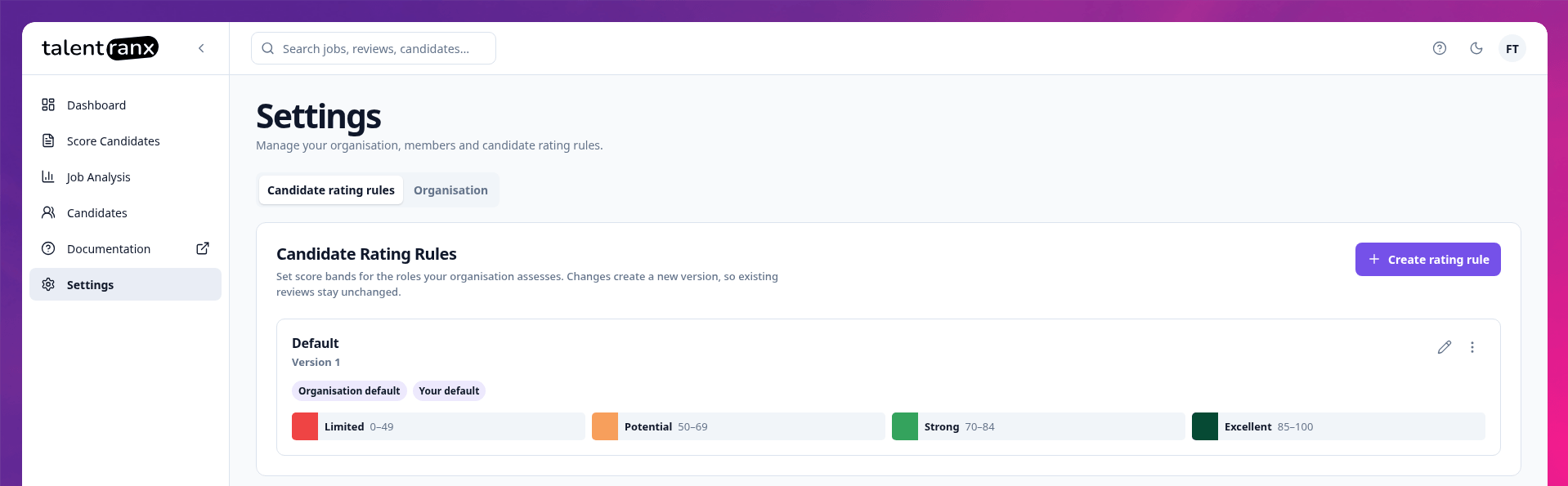The image size is (1568, 486).
Task: Navigate to Candidates in the sidebar
Action: [x=125, y=212]
